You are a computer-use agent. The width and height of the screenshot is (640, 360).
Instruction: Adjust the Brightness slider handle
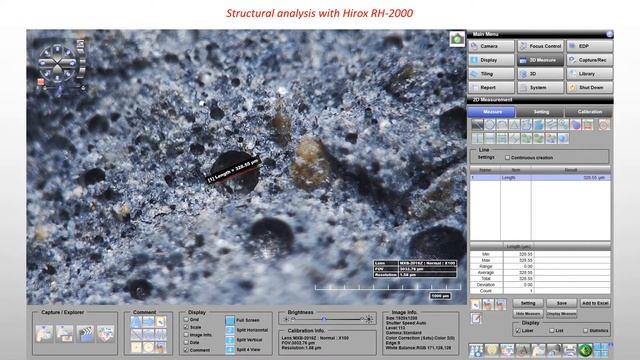pos(324,319)
